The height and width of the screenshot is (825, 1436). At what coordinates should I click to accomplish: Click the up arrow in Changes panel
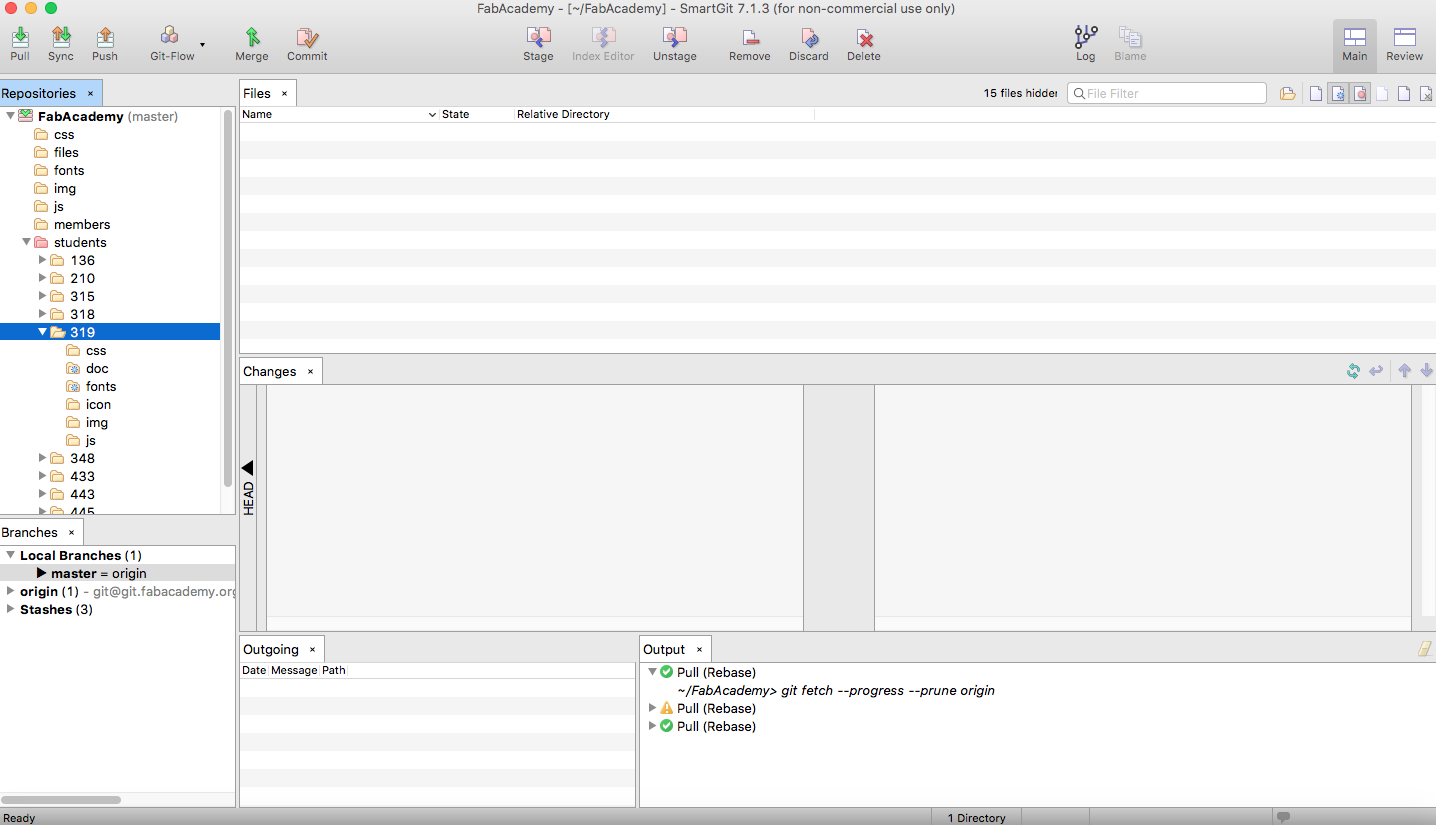(x=1404, y=371)
